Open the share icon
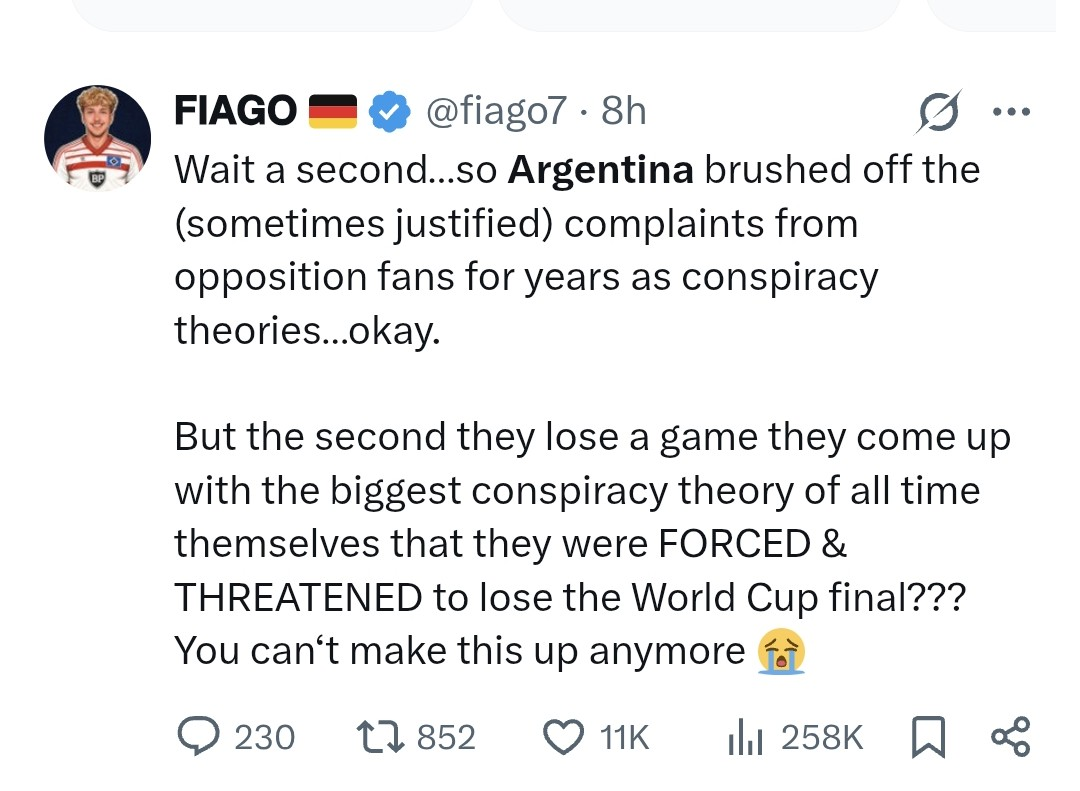 [x=1010, y=737]
